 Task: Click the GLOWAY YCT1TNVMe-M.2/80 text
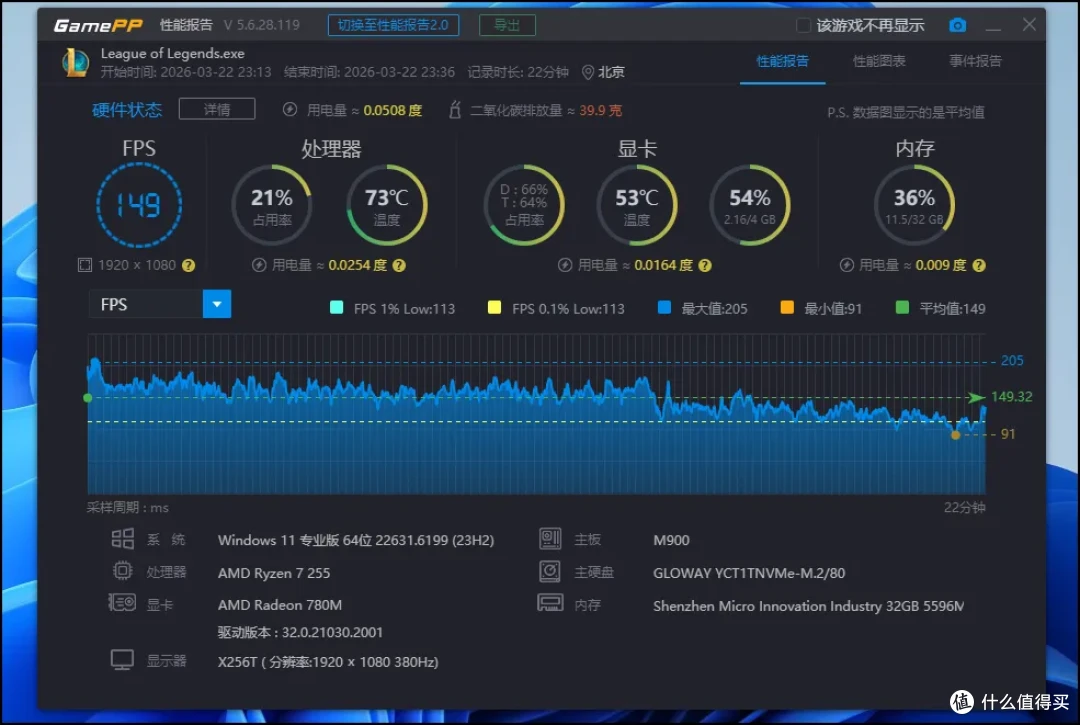[x=749, y=573]
